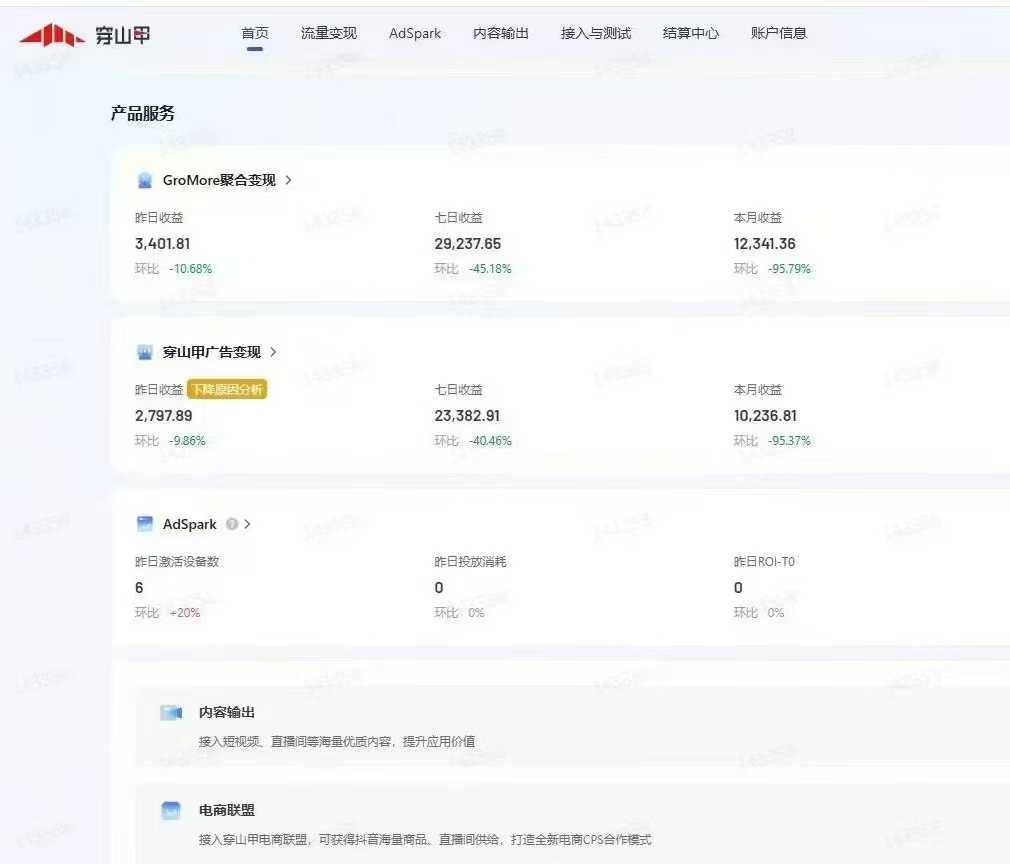Expand the AdSpark section arrow
The width and height of the screenshot is (1010, 864).
(247, 524)
